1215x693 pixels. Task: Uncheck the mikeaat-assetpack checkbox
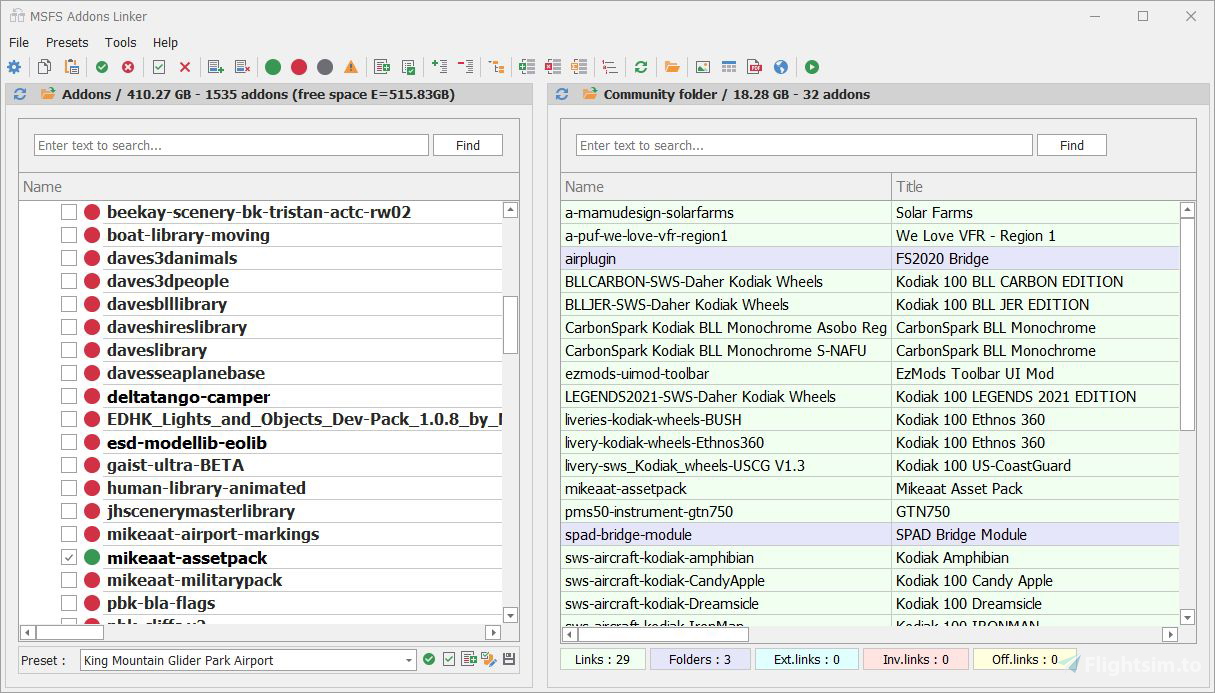pos(69,557)
